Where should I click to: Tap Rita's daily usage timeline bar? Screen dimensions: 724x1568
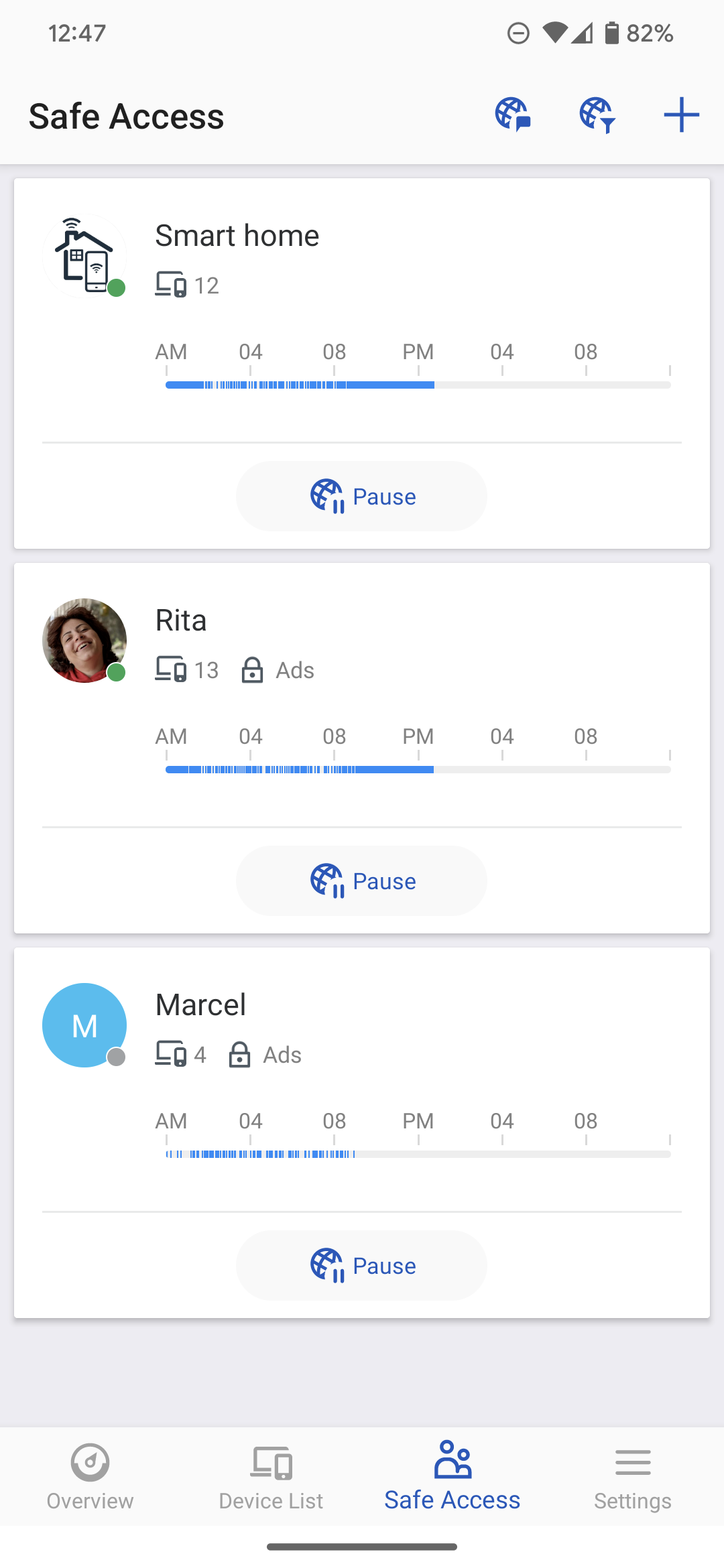tap(418, 769)
